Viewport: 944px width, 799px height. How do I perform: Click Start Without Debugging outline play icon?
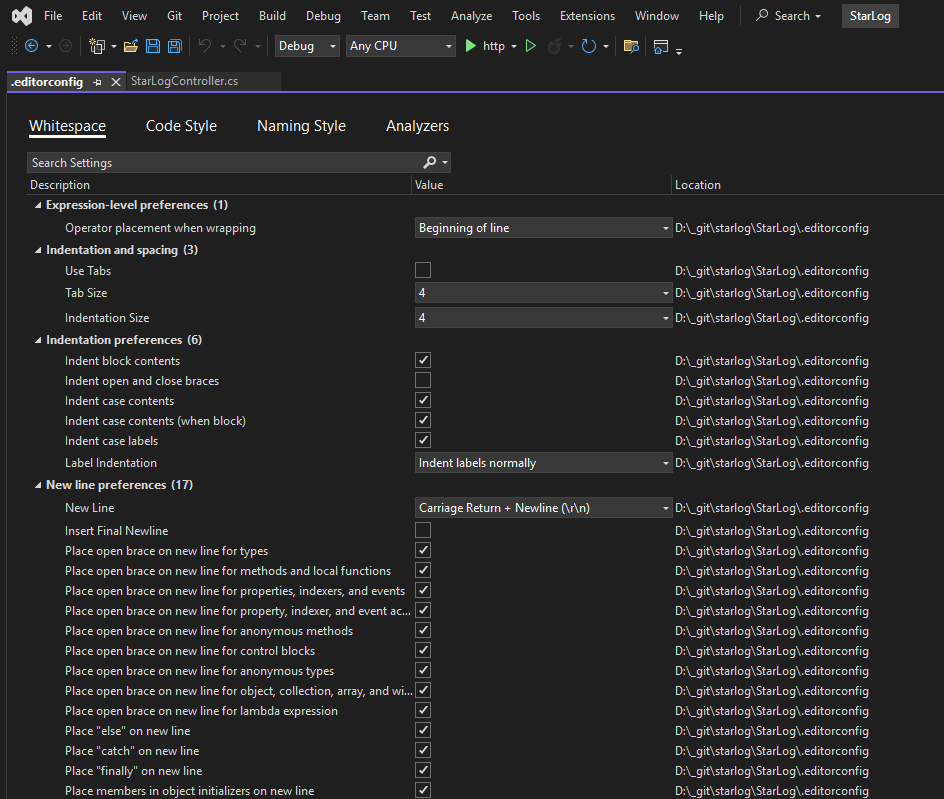tap(531, 46)
